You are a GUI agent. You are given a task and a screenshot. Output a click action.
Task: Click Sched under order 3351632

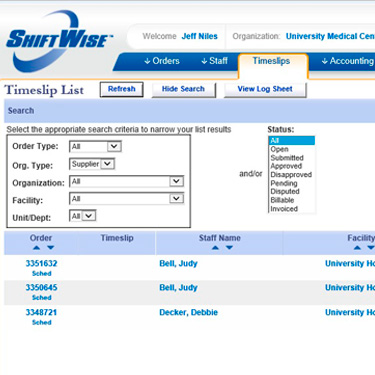tap(42, 273)
